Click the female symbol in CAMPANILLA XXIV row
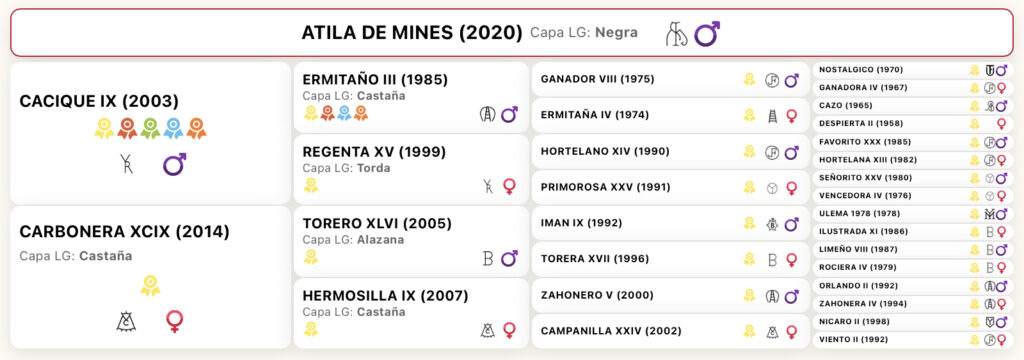The width and height of the screenshot is (1024, 360). tap(792, 332)
